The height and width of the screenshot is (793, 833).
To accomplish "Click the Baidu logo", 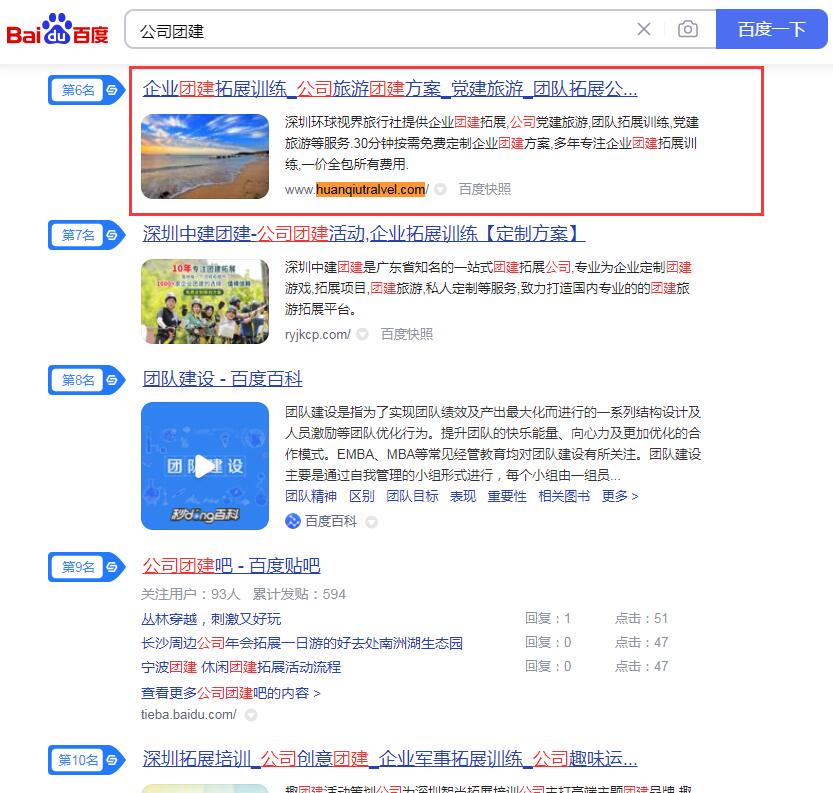I will pos(57,29).
